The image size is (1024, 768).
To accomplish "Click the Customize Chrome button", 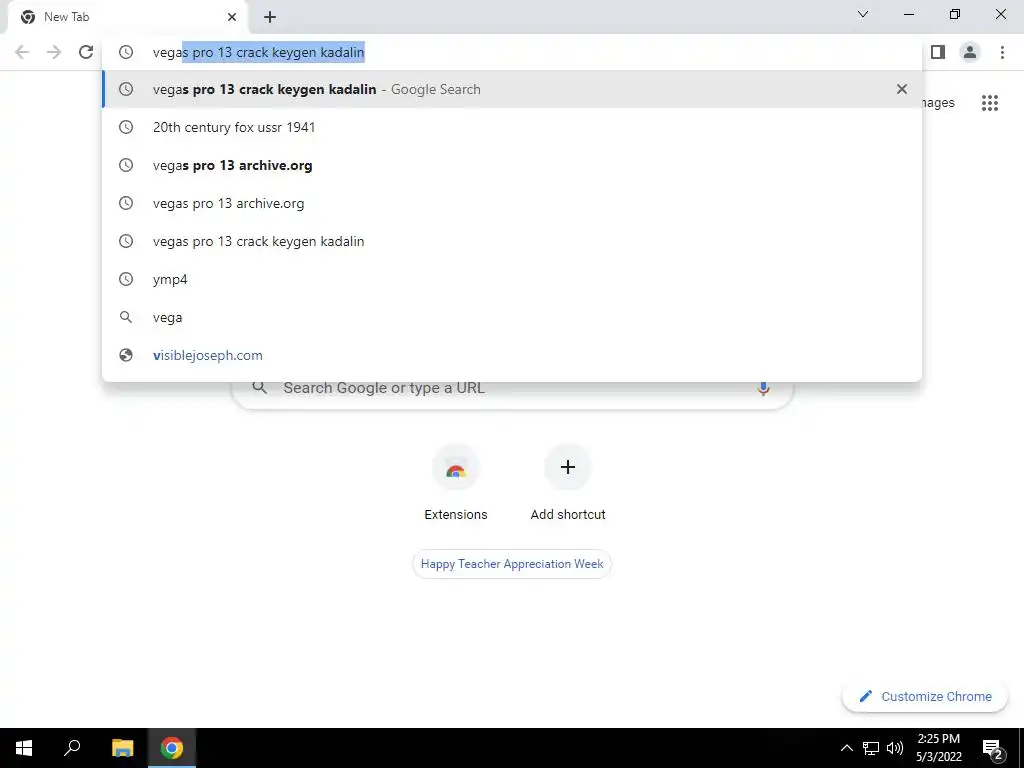I will [925, 696].
